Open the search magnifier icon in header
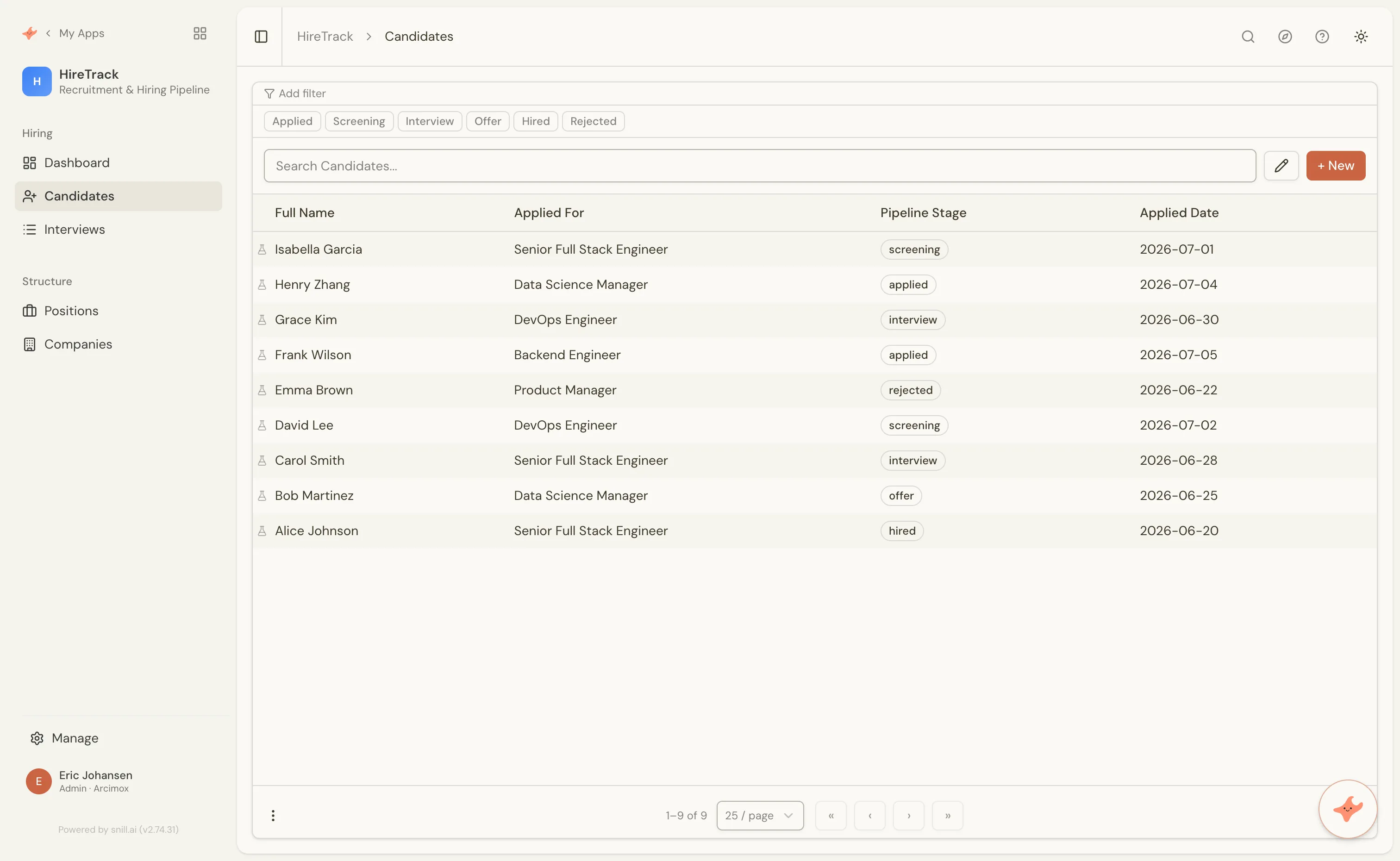 pos(1248,37)
